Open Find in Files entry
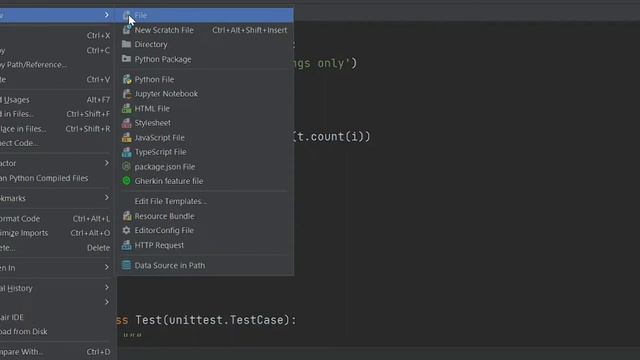The height and width of the screenshot is (360, 640). (57, 114)
